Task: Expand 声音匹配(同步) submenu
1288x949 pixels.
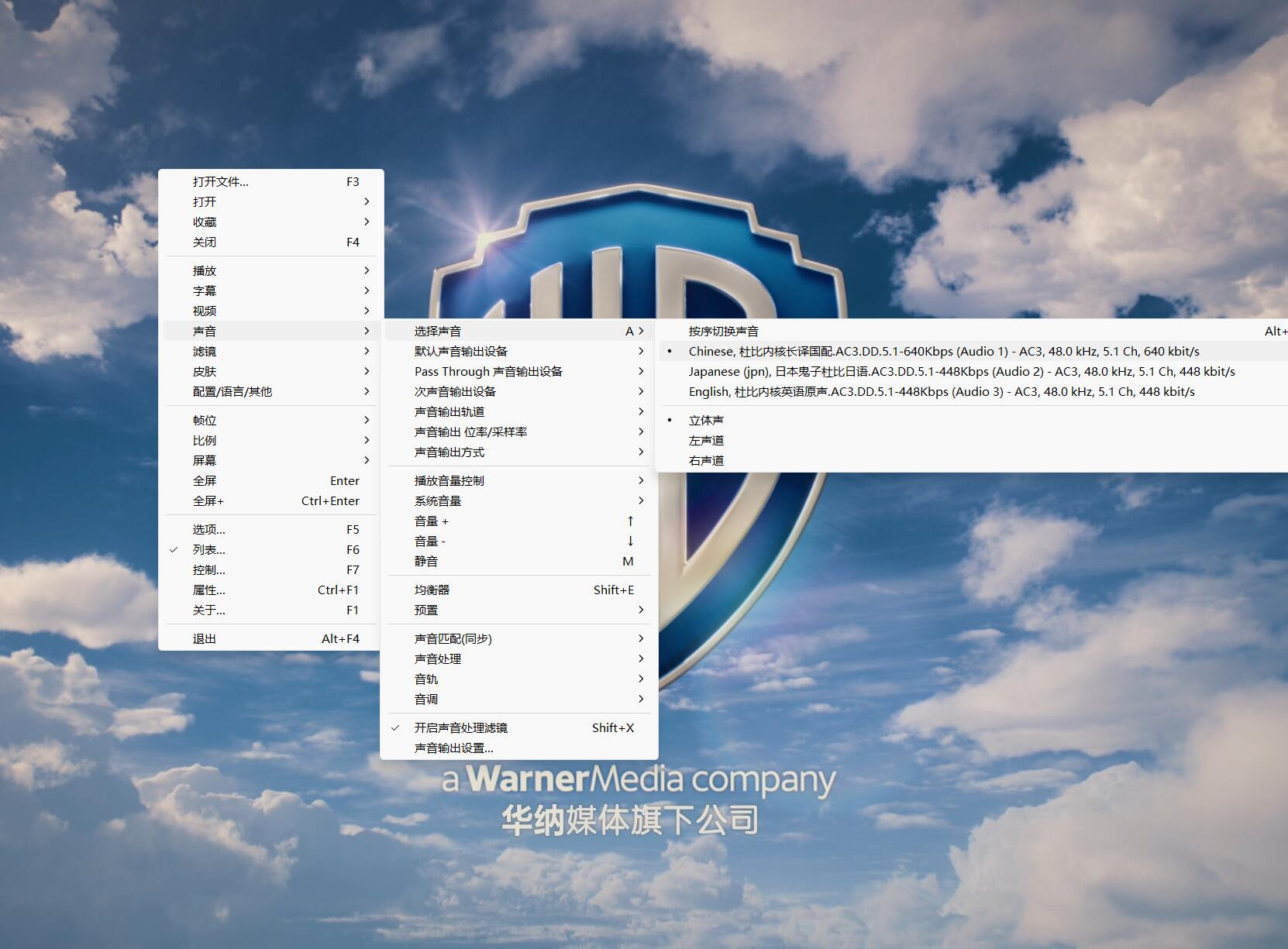Action: [x=519, y=638]
